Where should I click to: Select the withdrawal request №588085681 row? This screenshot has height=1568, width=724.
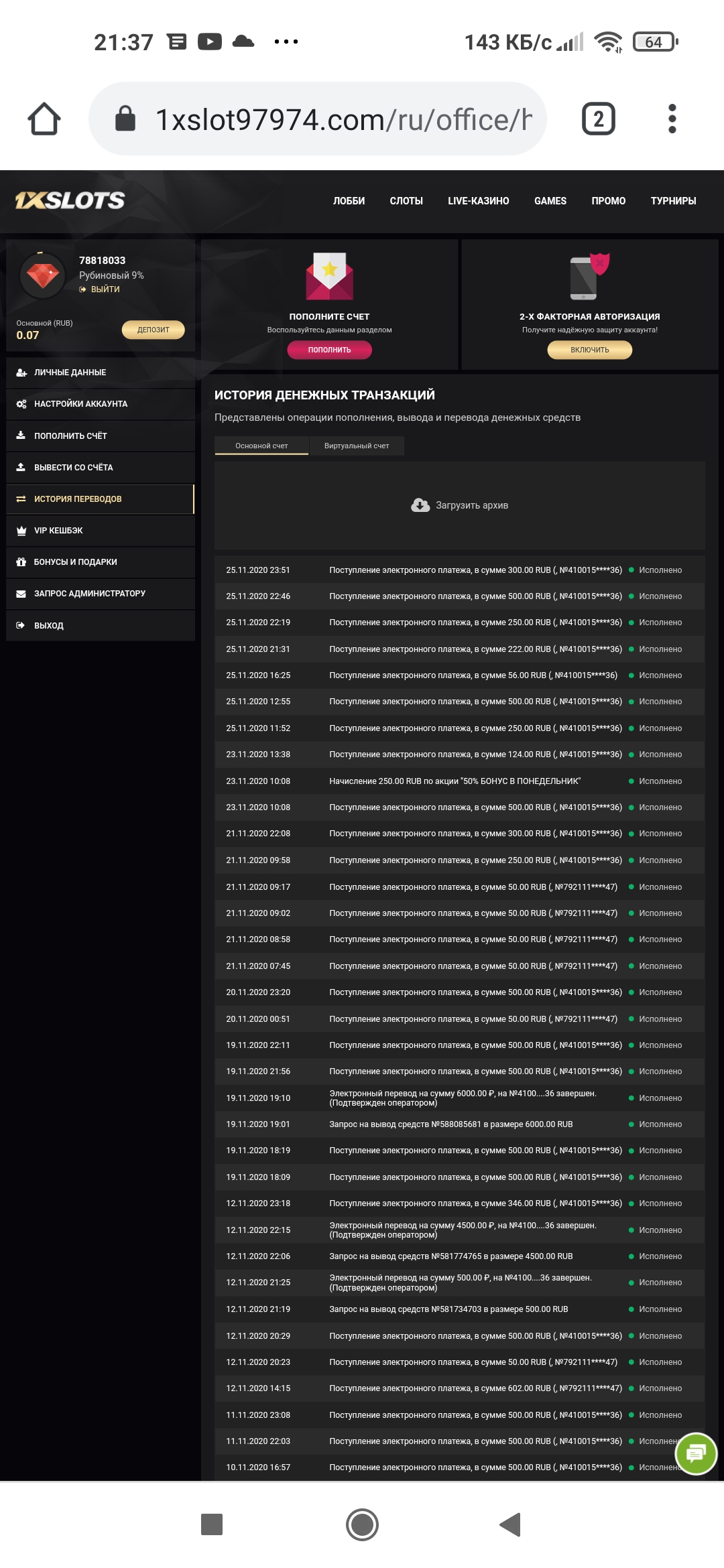pos(460,1124)
